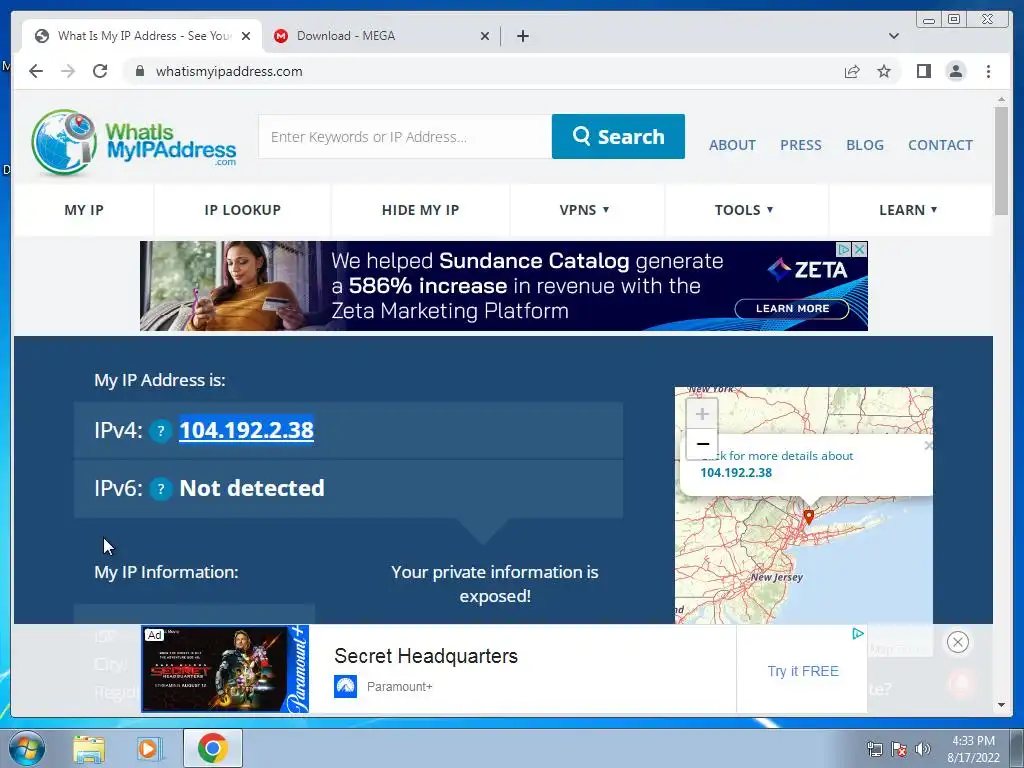Screen dimensions: 1024x768
Task: Open Action Center flag icon
Action: pos(899,749)
